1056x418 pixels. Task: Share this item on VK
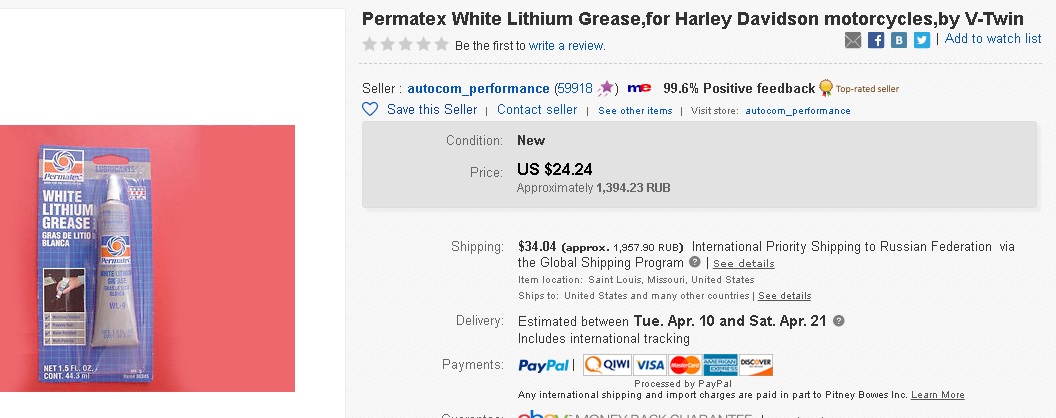[x=899, y=40]
